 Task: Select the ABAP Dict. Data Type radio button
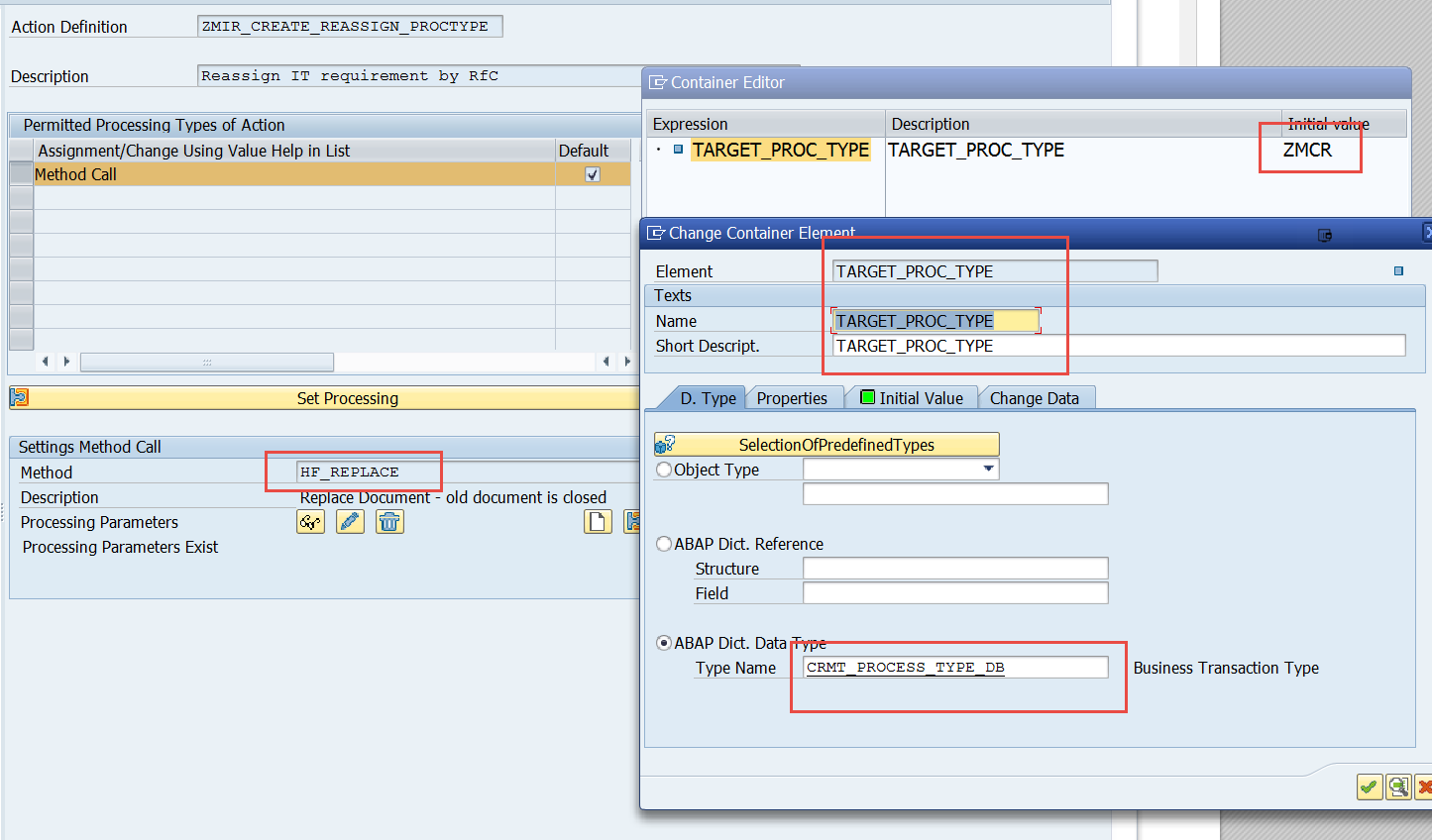(x=664, y=643)
